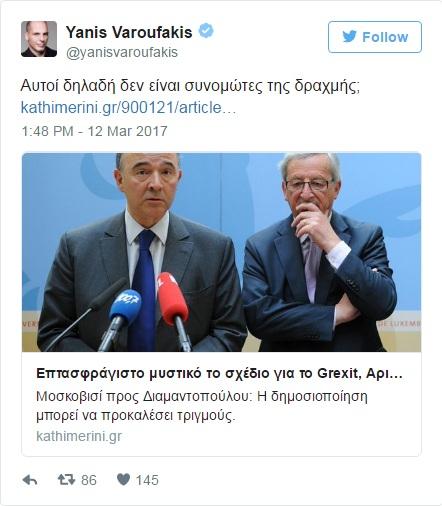Click the Twitter bird icon in Follow
Screen dimensions: 442x506
point(350,36)
